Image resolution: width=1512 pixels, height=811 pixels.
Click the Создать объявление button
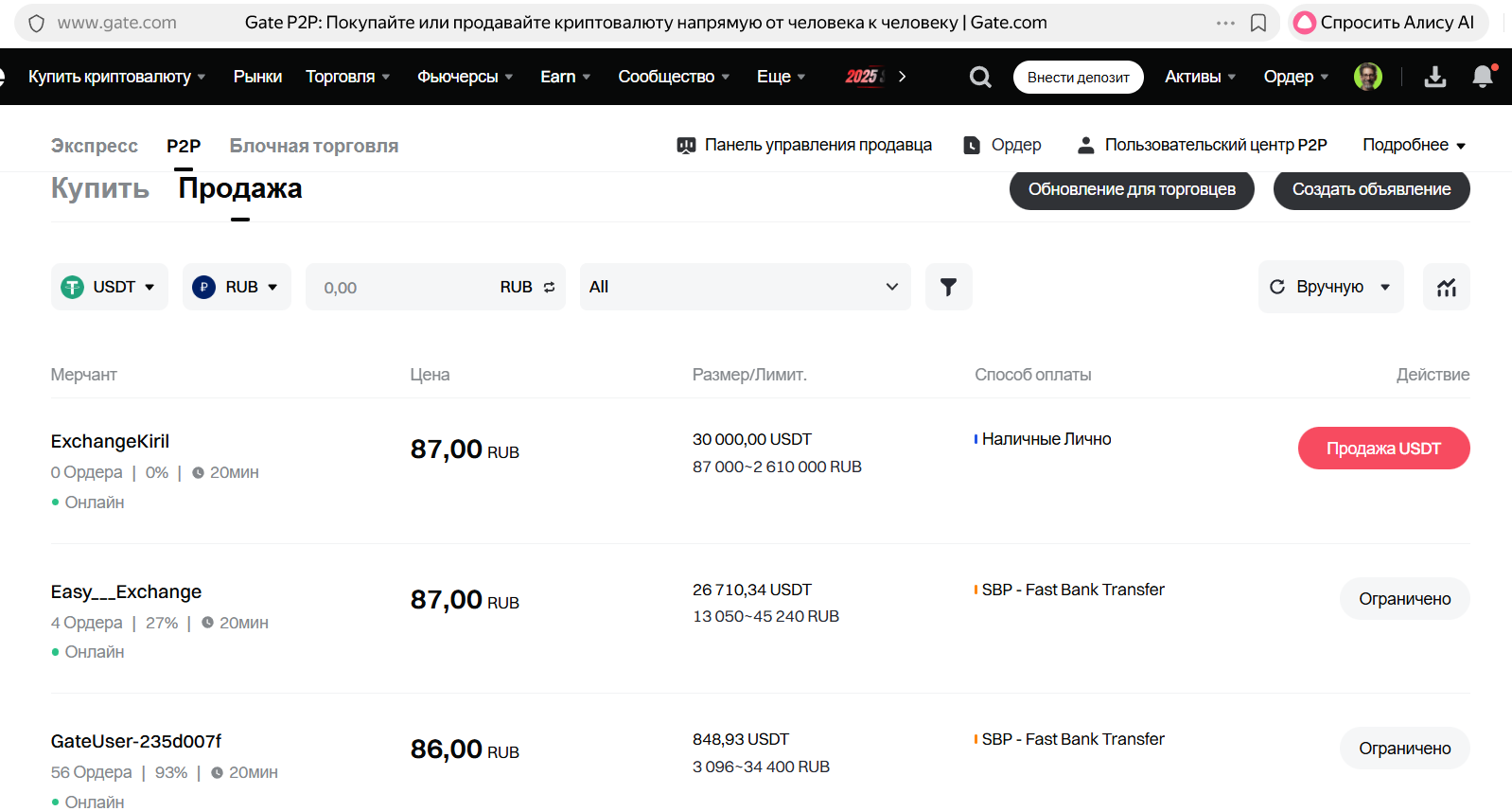[x=1371, y=189]
